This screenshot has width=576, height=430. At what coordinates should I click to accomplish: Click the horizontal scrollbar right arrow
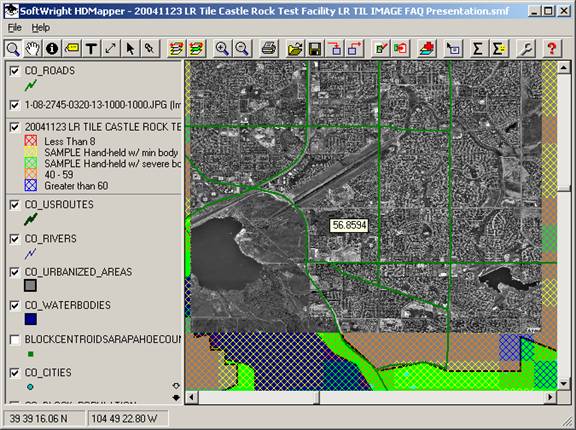550,397
